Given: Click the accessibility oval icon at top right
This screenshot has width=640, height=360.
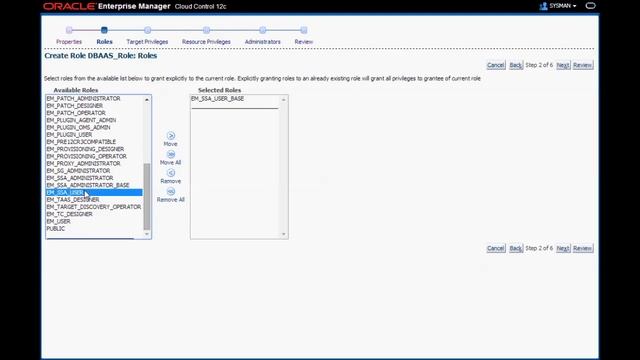Looking at the screenshot, I should tap(590, 6).
